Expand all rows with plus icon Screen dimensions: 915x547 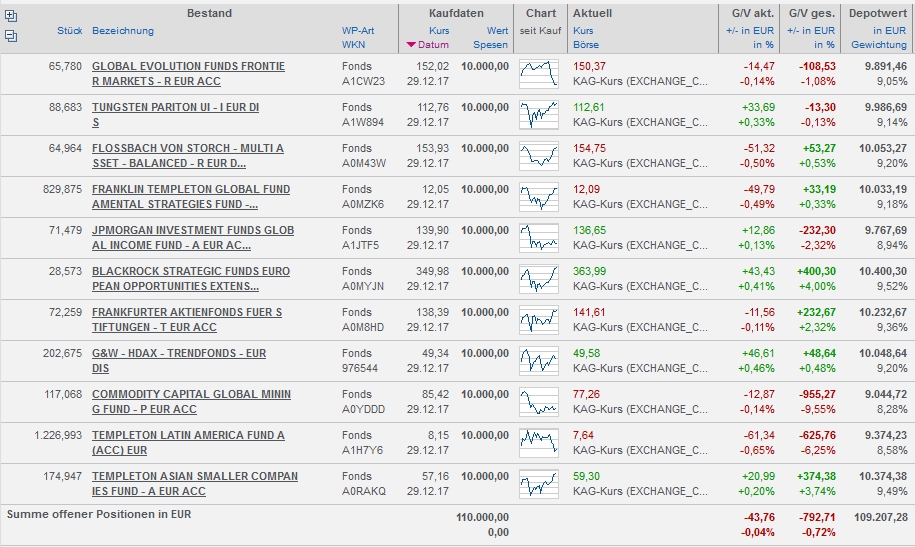click(11, 16)
